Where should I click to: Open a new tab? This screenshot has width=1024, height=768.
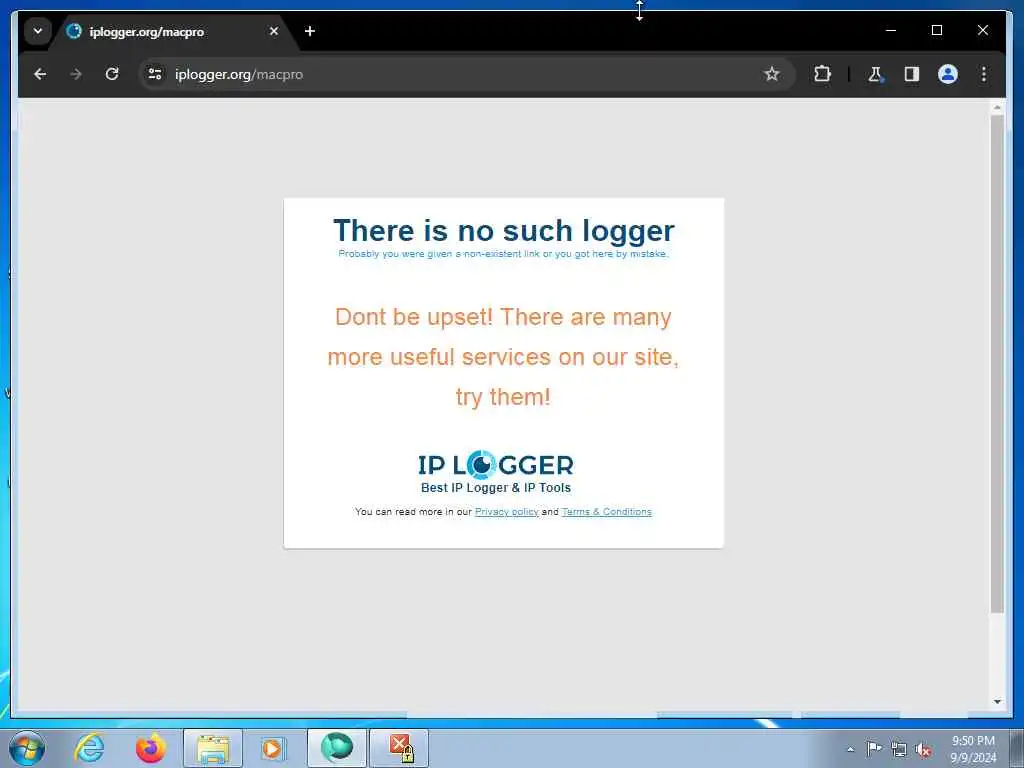tap(310, 31)
